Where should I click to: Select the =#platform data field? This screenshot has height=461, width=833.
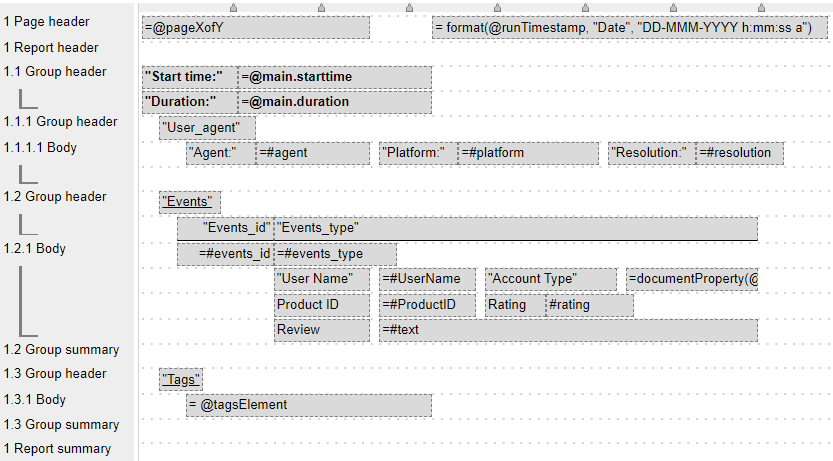coord(529,153)
